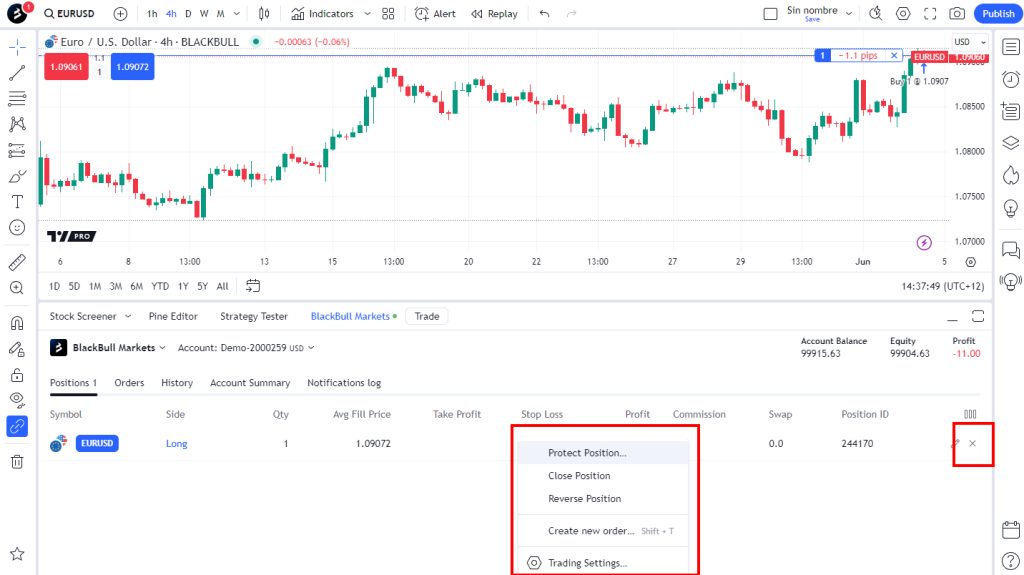Screen dimensions: 1024x575
Task: Set chart range to 1Y
Action: pyautogui.click(x=184, y=286)
